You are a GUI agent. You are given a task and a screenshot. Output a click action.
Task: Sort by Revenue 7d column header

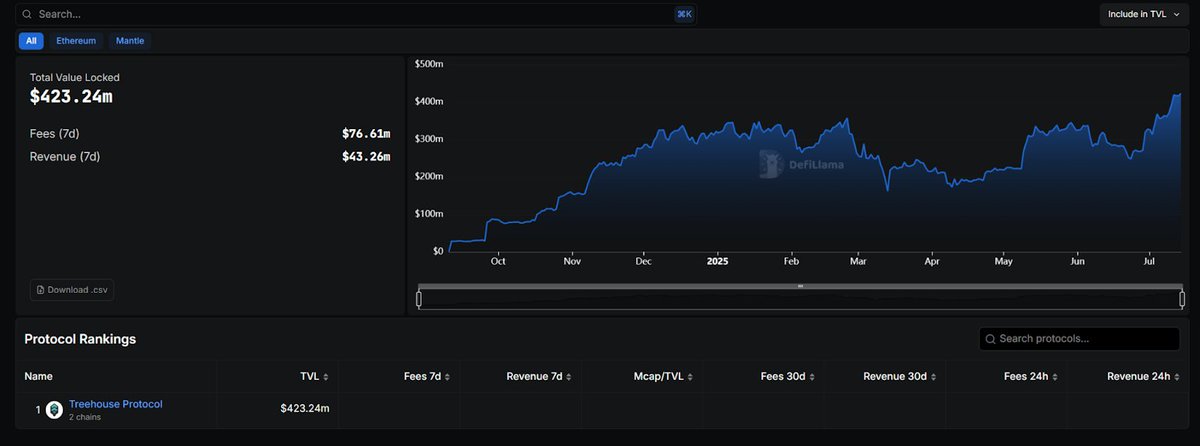pyautogui.click(x=539, y=377)
